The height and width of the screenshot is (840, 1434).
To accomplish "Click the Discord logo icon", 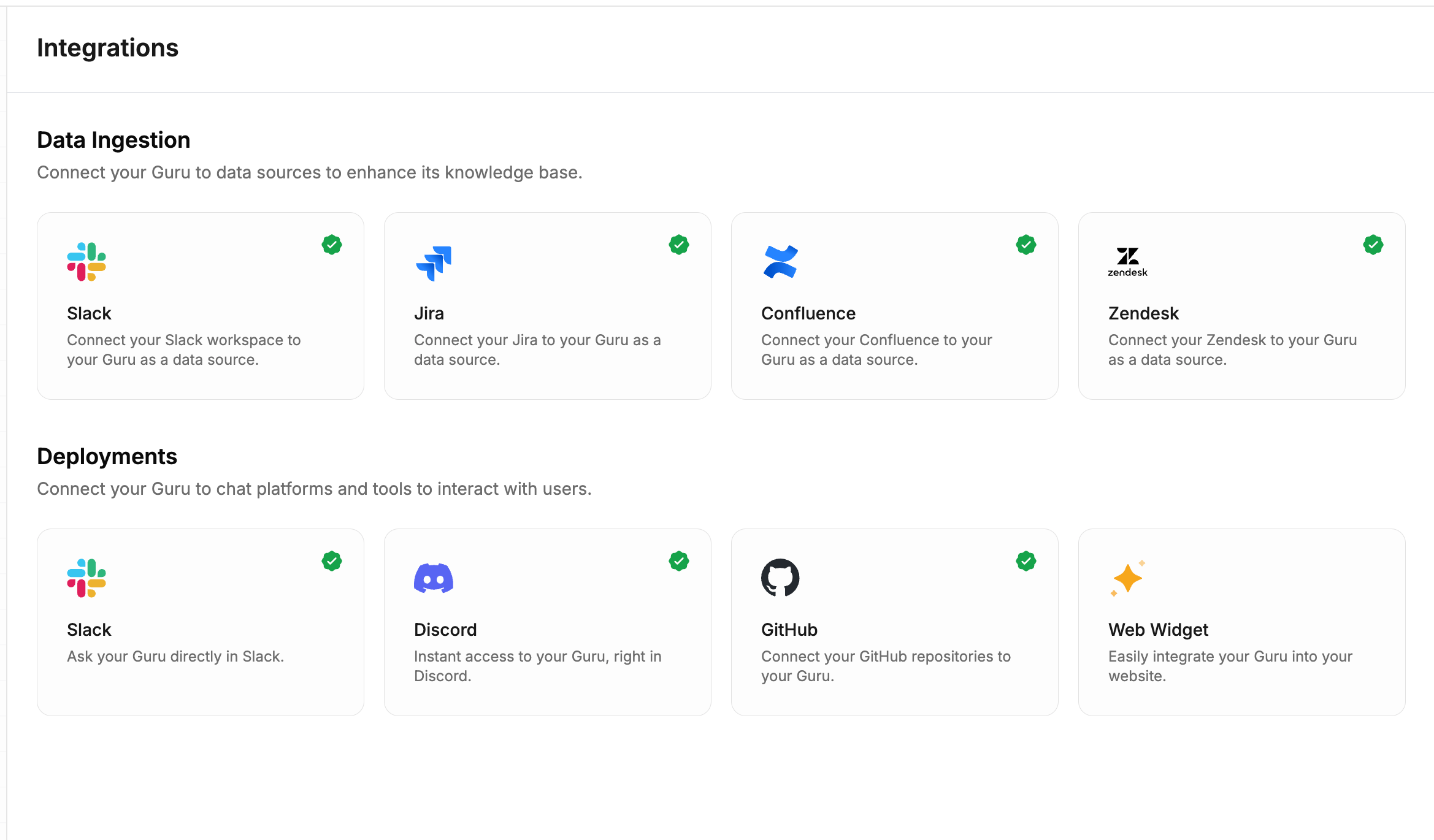I will [x=434, y=578].
